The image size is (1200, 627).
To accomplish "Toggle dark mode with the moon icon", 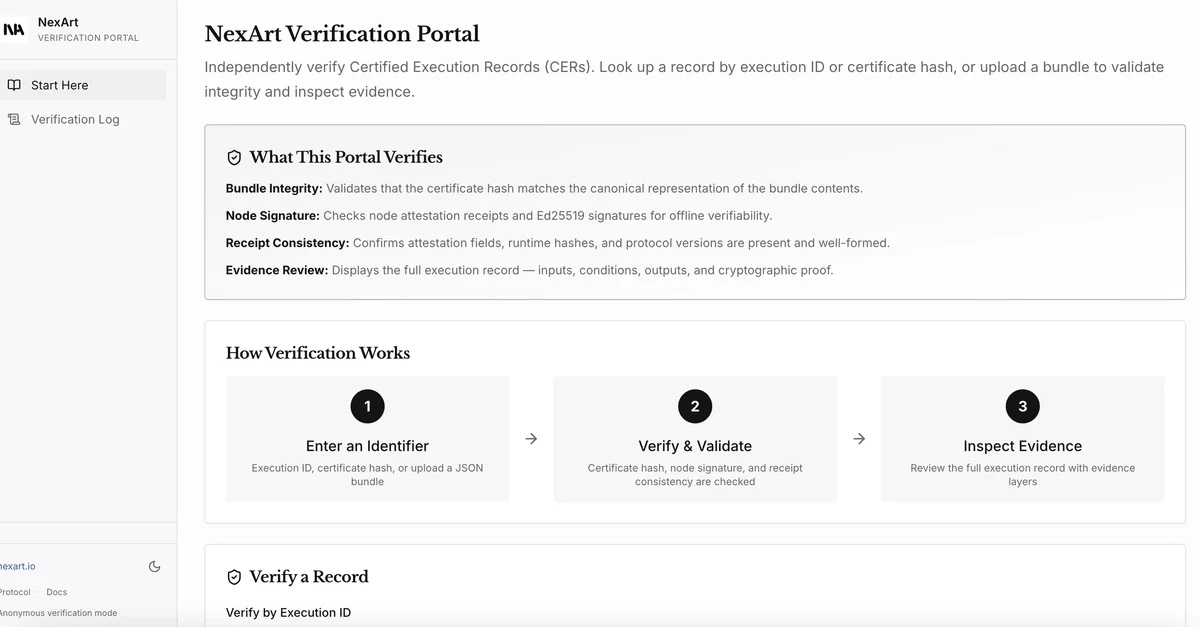I will (x=154, y=566).
